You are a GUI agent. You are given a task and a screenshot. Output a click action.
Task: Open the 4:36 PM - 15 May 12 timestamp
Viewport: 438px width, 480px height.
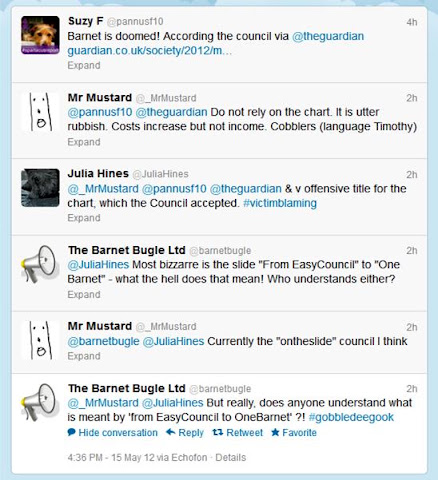111,457
